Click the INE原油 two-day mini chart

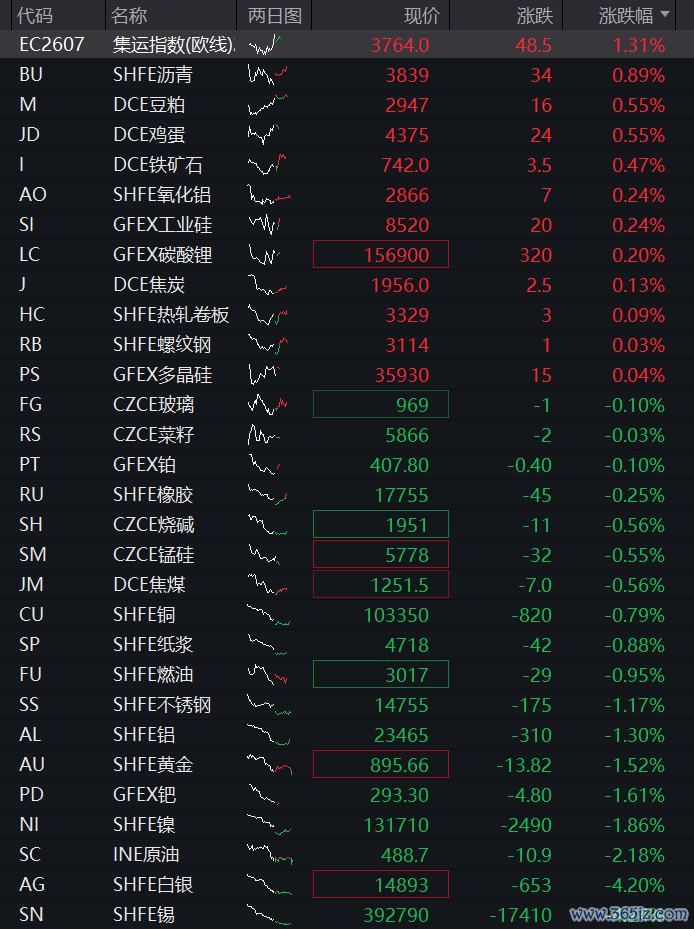pos(270,854)
